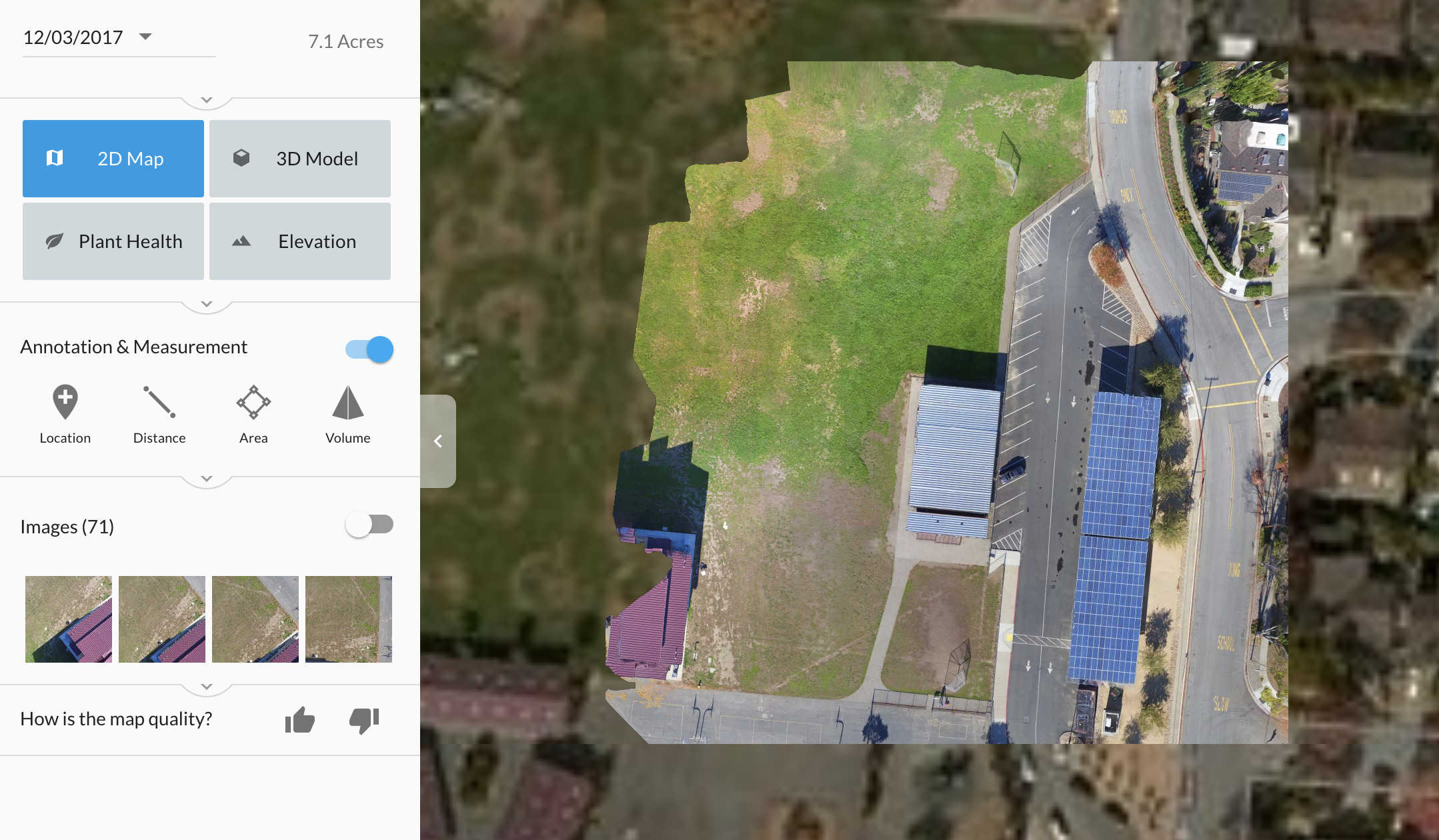Collapse sidebar with left arrow handle
The height and width of the screenshot is (840, 1439).
click(438, 441)
